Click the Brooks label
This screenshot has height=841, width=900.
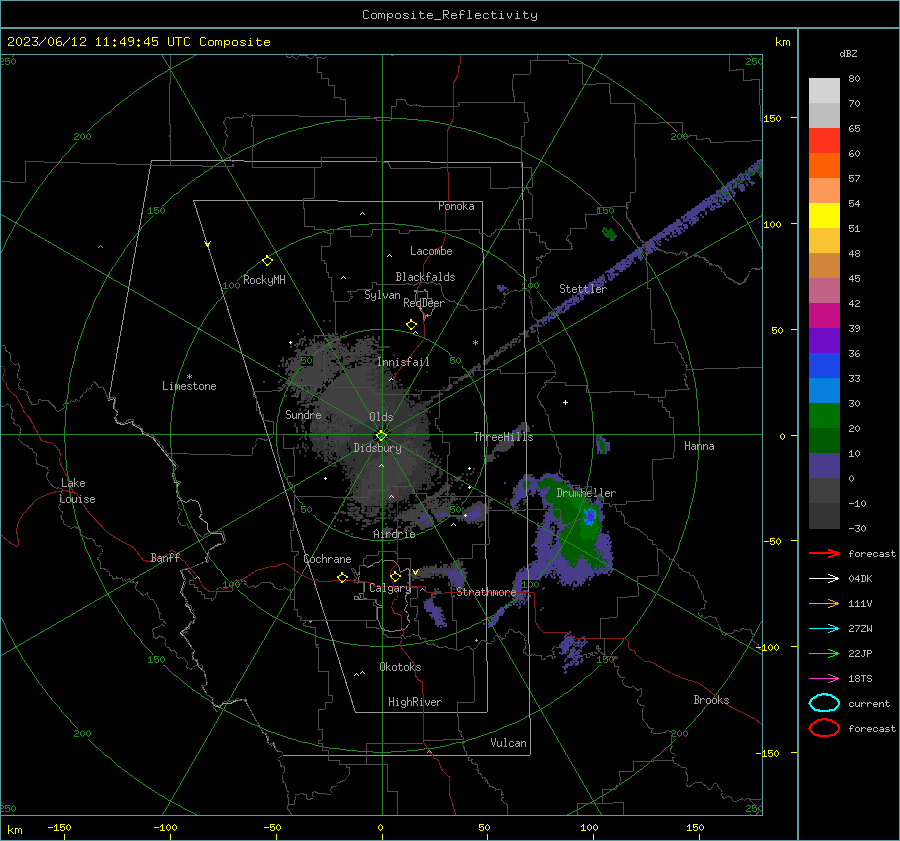click(x=711, y=700)
